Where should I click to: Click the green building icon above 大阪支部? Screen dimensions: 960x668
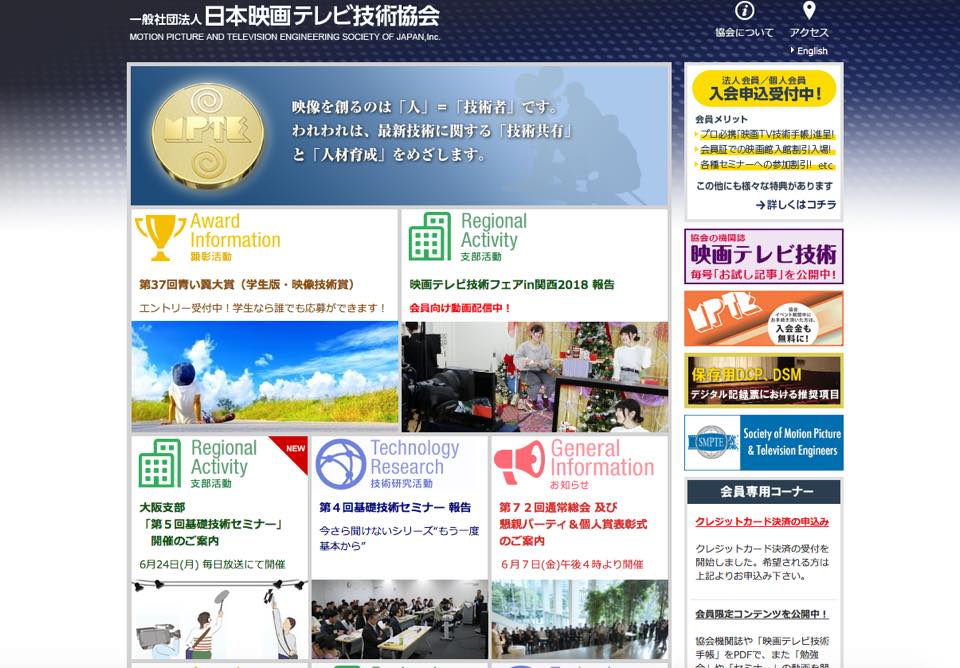[x=160, y=463]
